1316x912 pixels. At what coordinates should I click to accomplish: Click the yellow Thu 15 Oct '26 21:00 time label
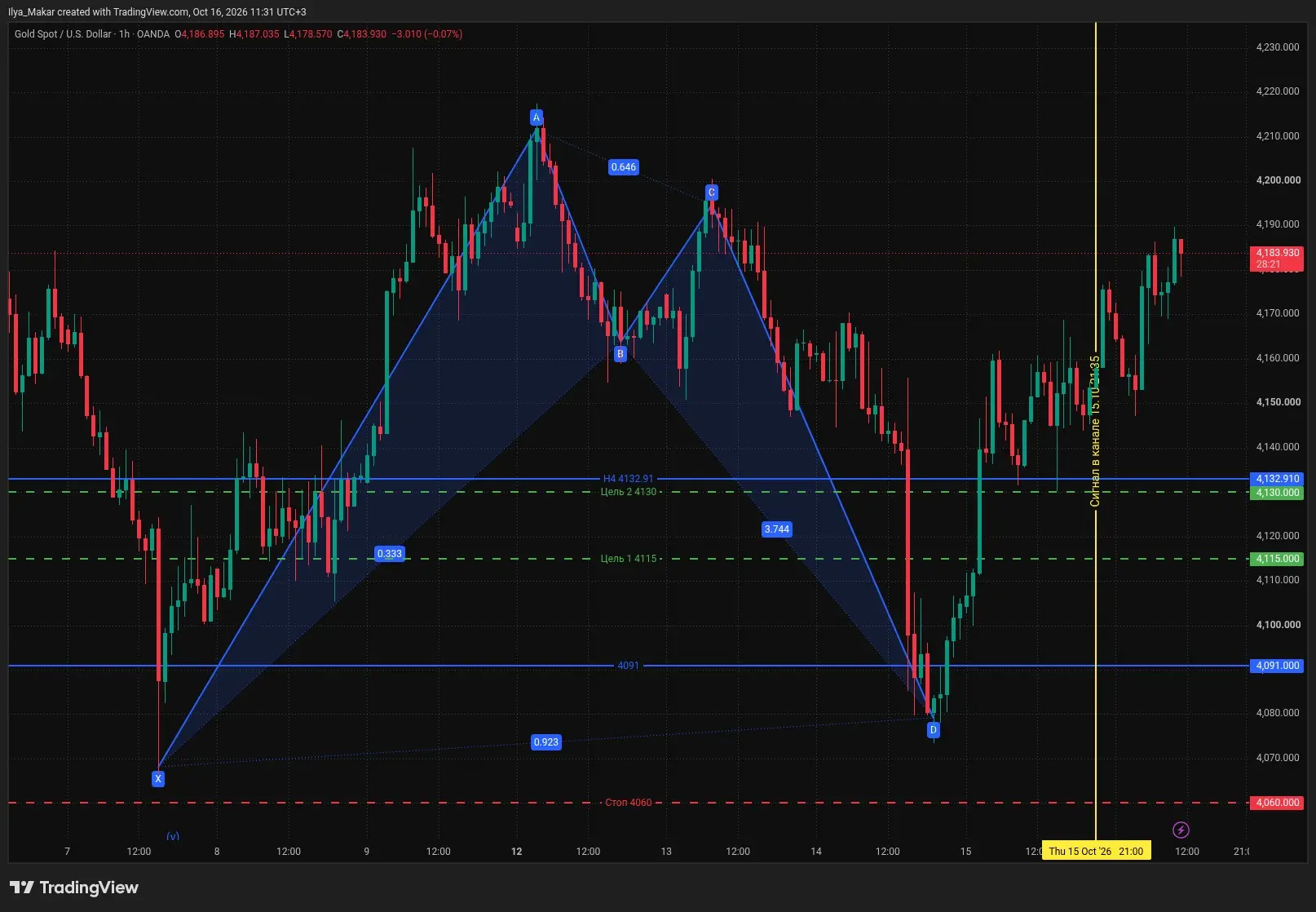coord(1096,851)
